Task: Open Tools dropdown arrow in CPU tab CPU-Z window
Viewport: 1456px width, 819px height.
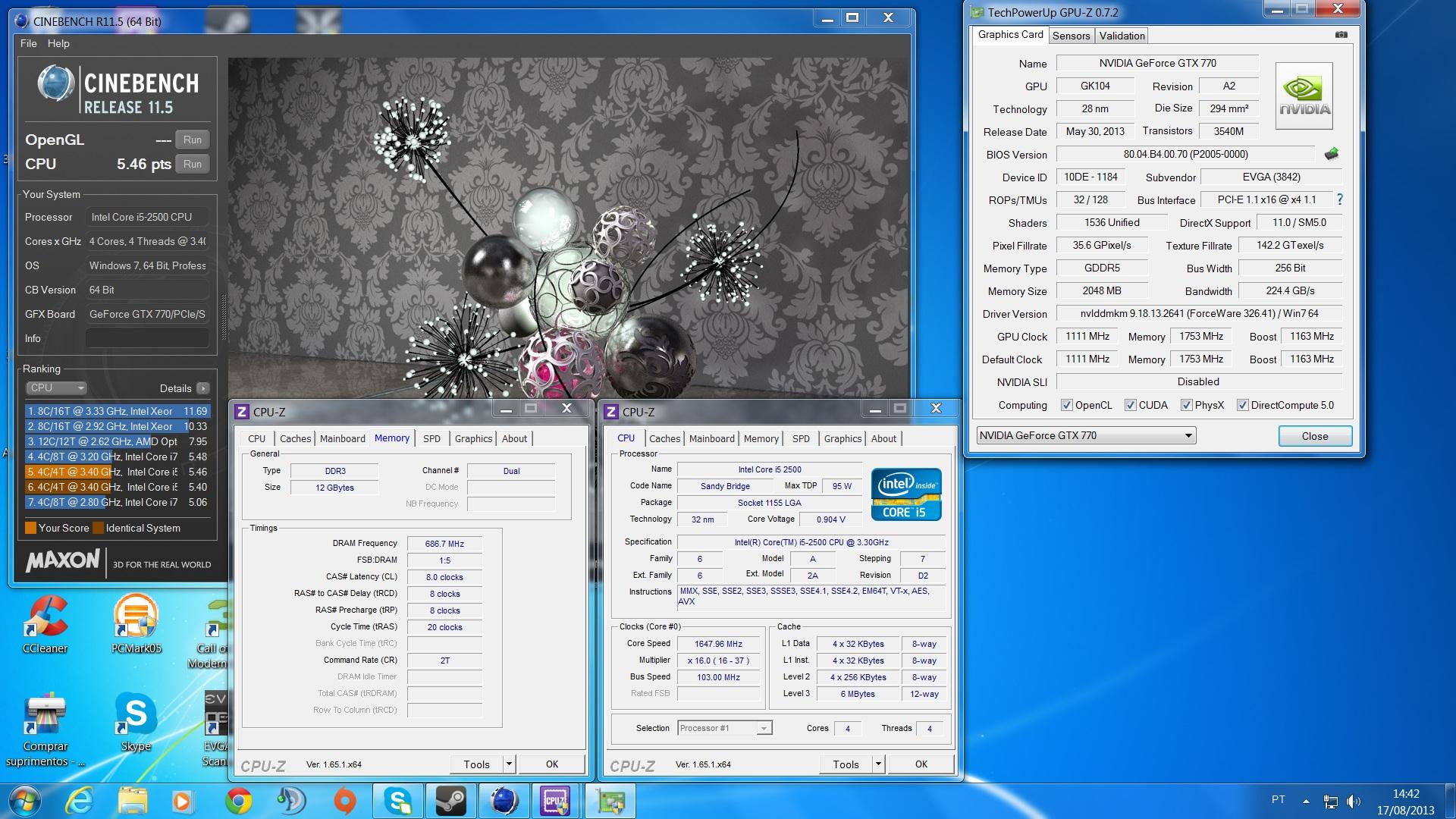Action: [879, 764]
